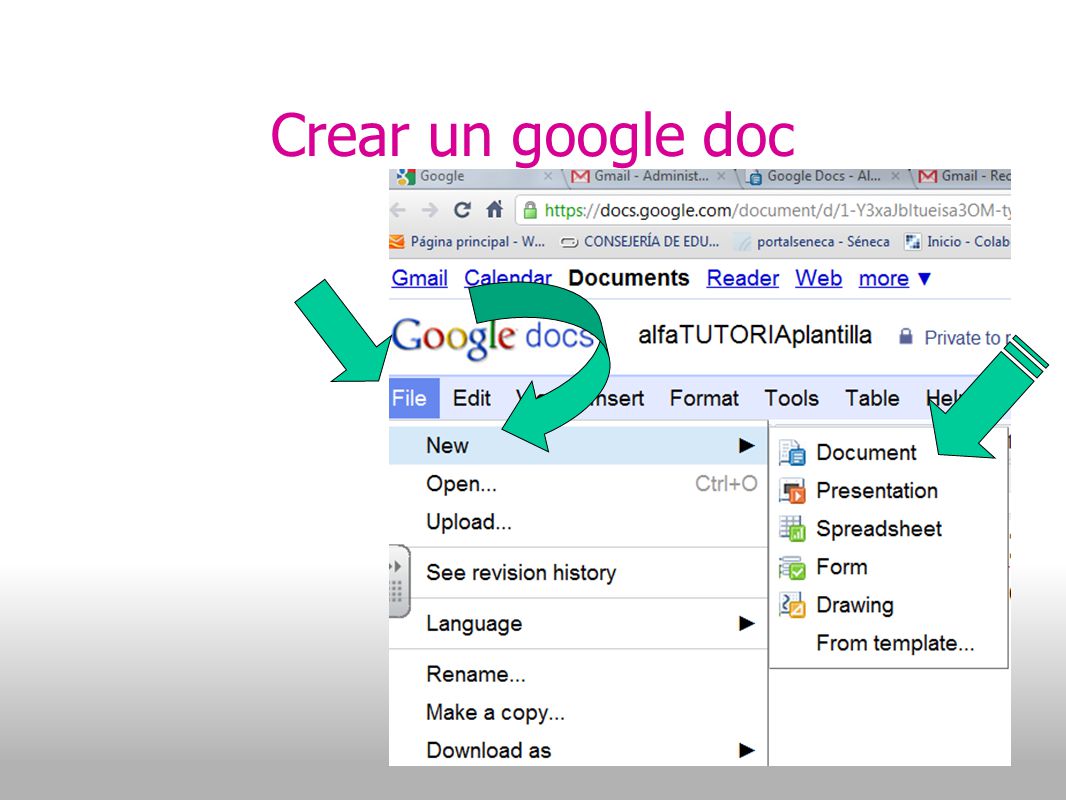This screenshot has width=1066, height=800.
Task: Close the Google Docs - Al... tab
Action: [x=895, y=176]
